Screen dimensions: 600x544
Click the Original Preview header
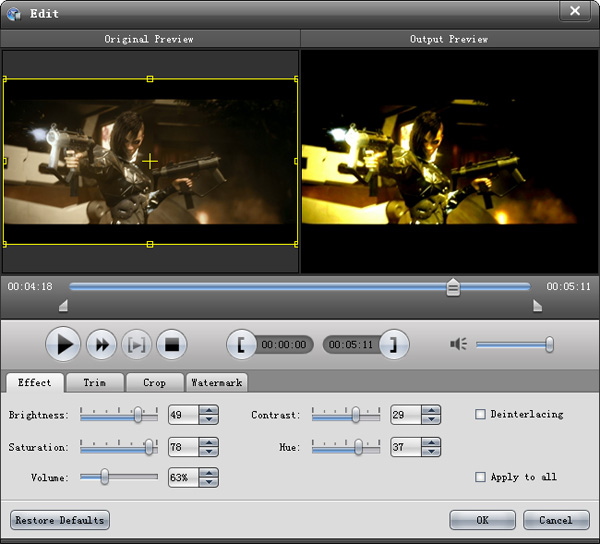coord(149,39)
